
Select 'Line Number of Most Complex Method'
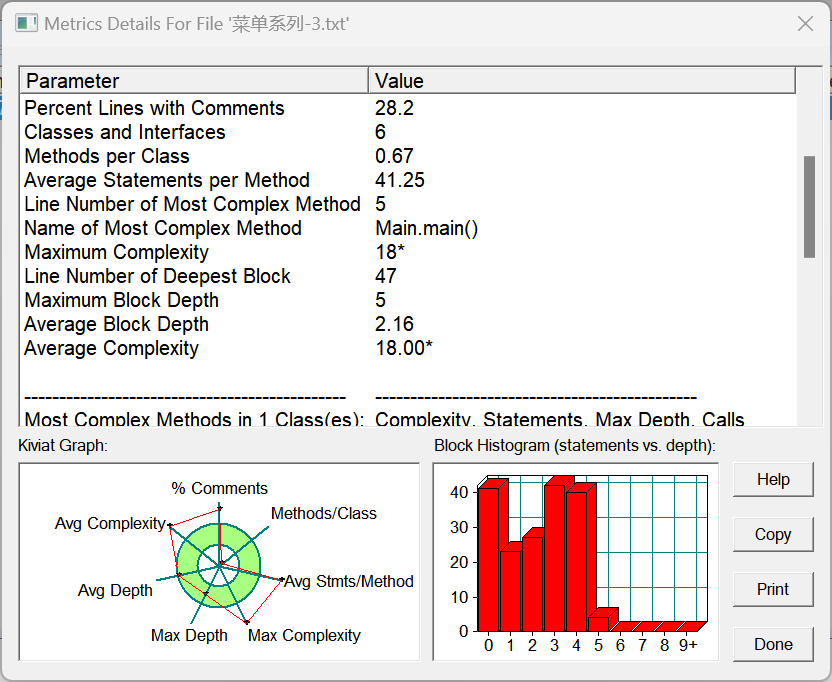(408, 204)
